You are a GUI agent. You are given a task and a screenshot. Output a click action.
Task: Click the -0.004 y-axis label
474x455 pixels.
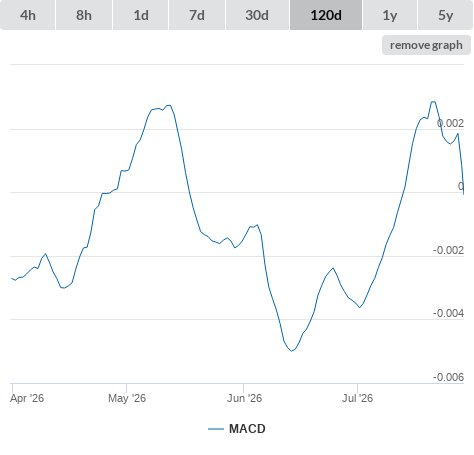[448, 313]
